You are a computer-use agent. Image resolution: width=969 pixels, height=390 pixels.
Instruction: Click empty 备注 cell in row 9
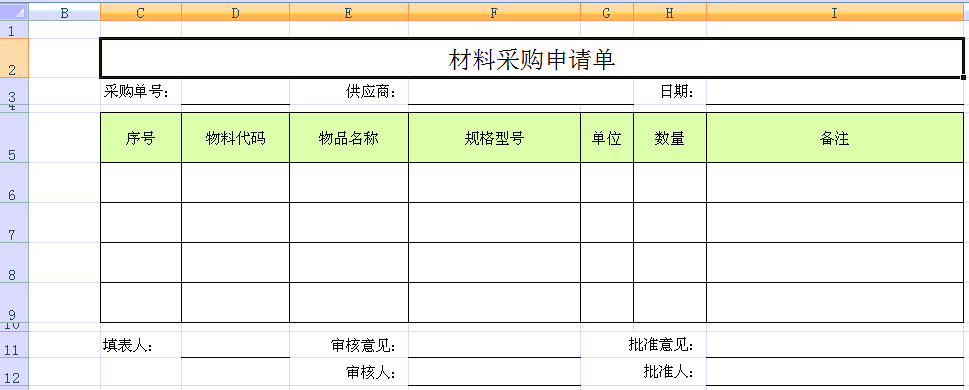835,303
